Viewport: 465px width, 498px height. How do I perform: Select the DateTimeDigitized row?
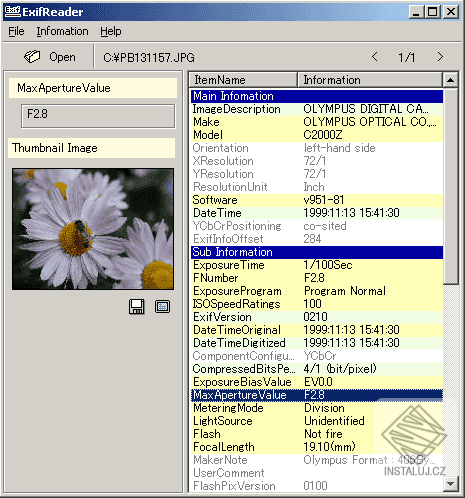click(x=317, y=343)
